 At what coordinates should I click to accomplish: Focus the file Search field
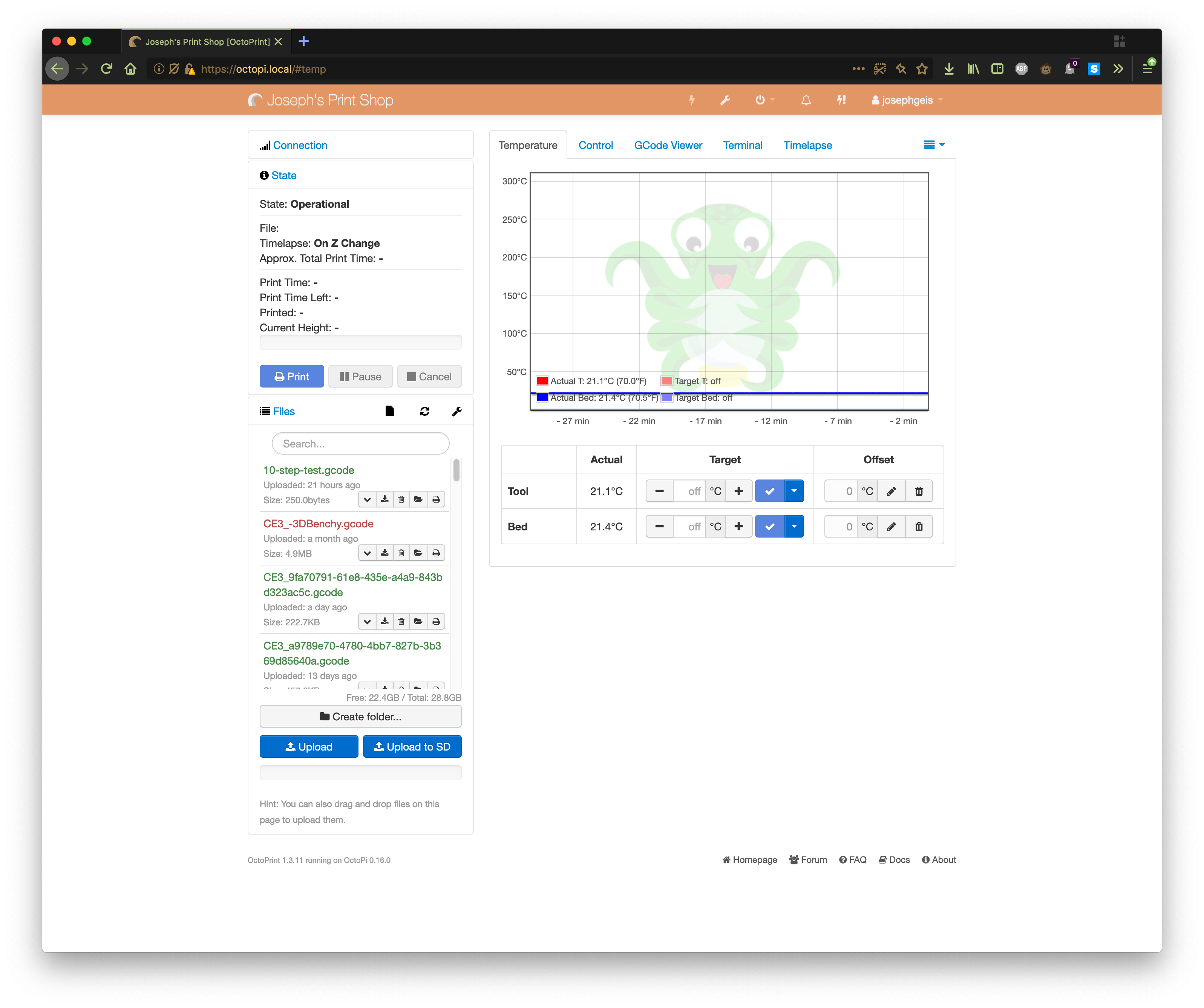360,444
